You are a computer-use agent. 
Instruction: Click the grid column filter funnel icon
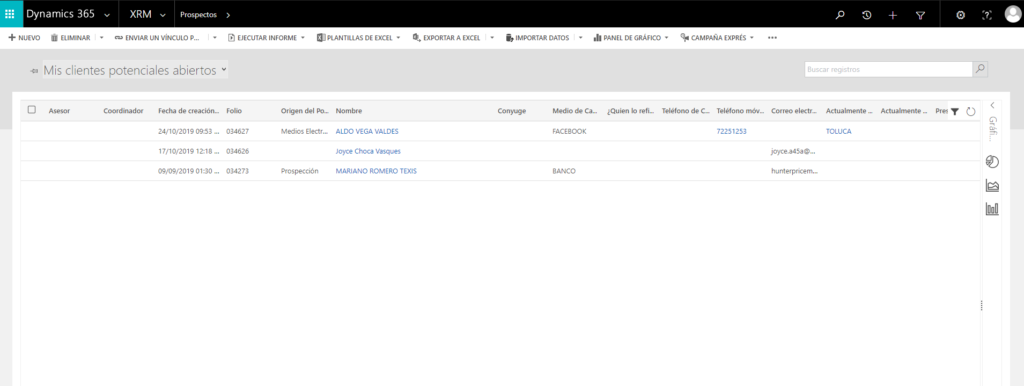954,112
